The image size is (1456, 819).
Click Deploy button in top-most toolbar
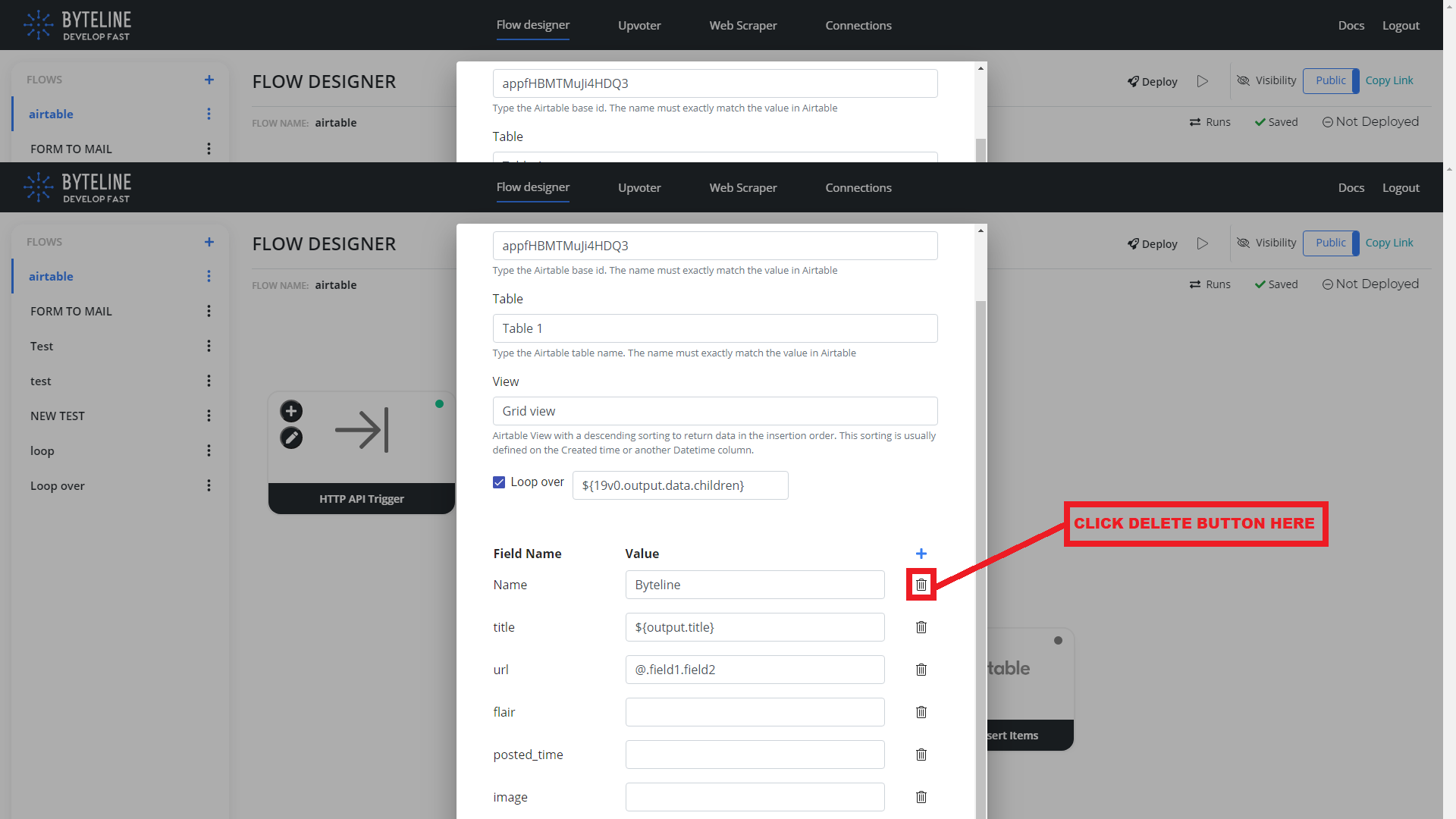1152,81
